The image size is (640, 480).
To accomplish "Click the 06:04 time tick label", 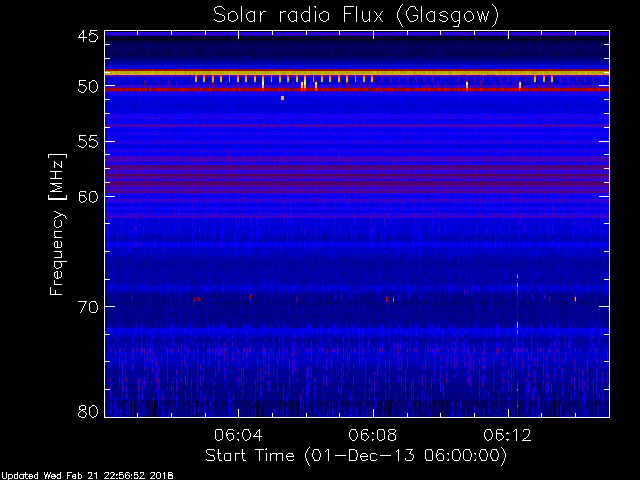I will point(238,435).
